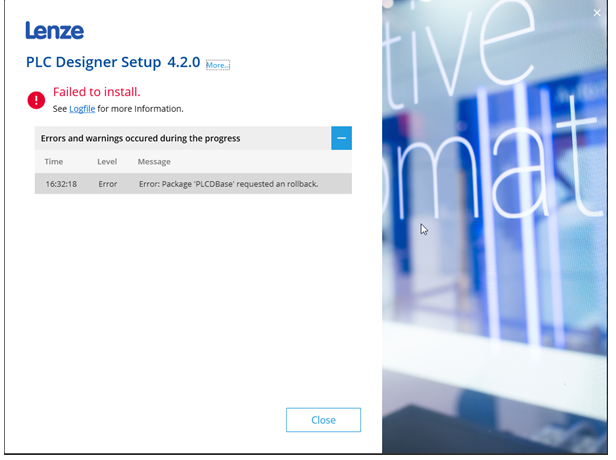Image resolution: width=616 pixels, height=460 pixels.
Task: Click the 'Failed to install.' text
Action: coord(97,92)
